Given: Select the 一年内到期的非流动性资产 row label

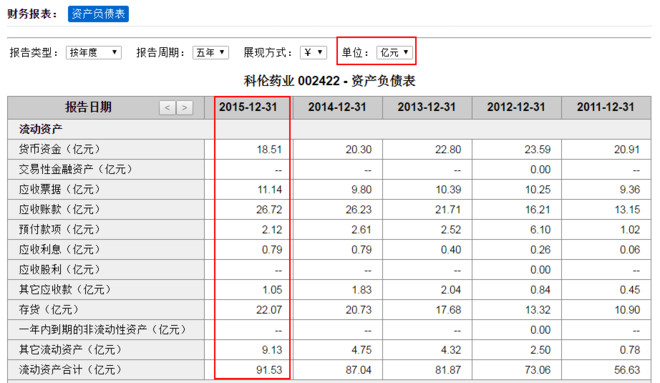Looking at the screenshot, I should pyautogui.click(x=102, y=330).
